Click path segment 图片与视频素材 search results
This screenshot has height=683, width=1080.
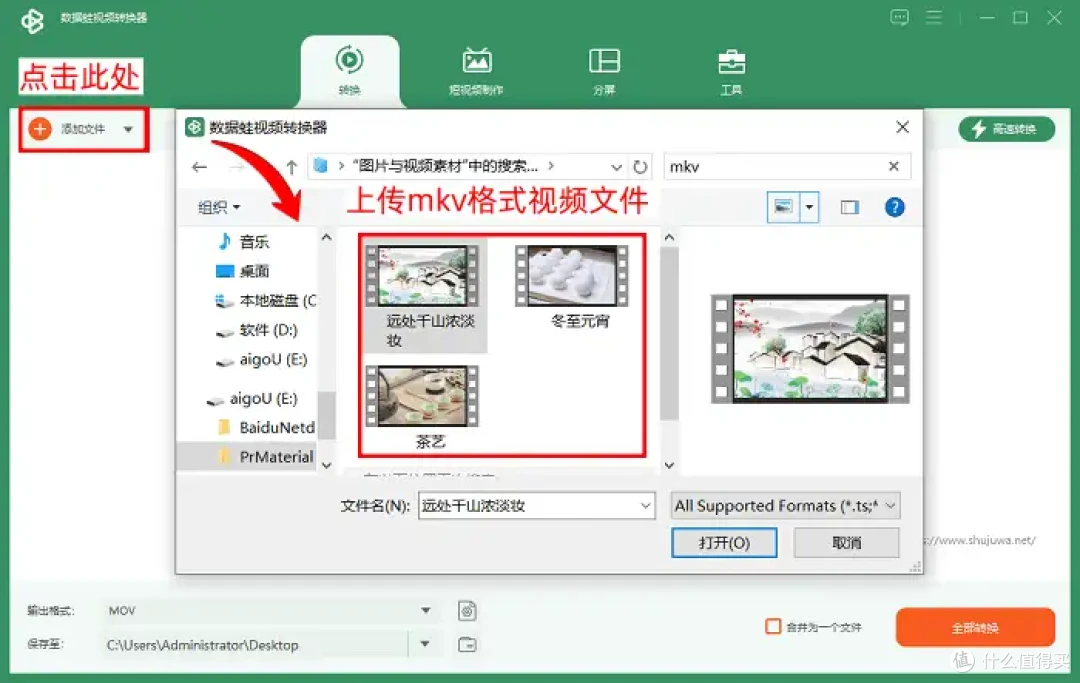(445, 166)
